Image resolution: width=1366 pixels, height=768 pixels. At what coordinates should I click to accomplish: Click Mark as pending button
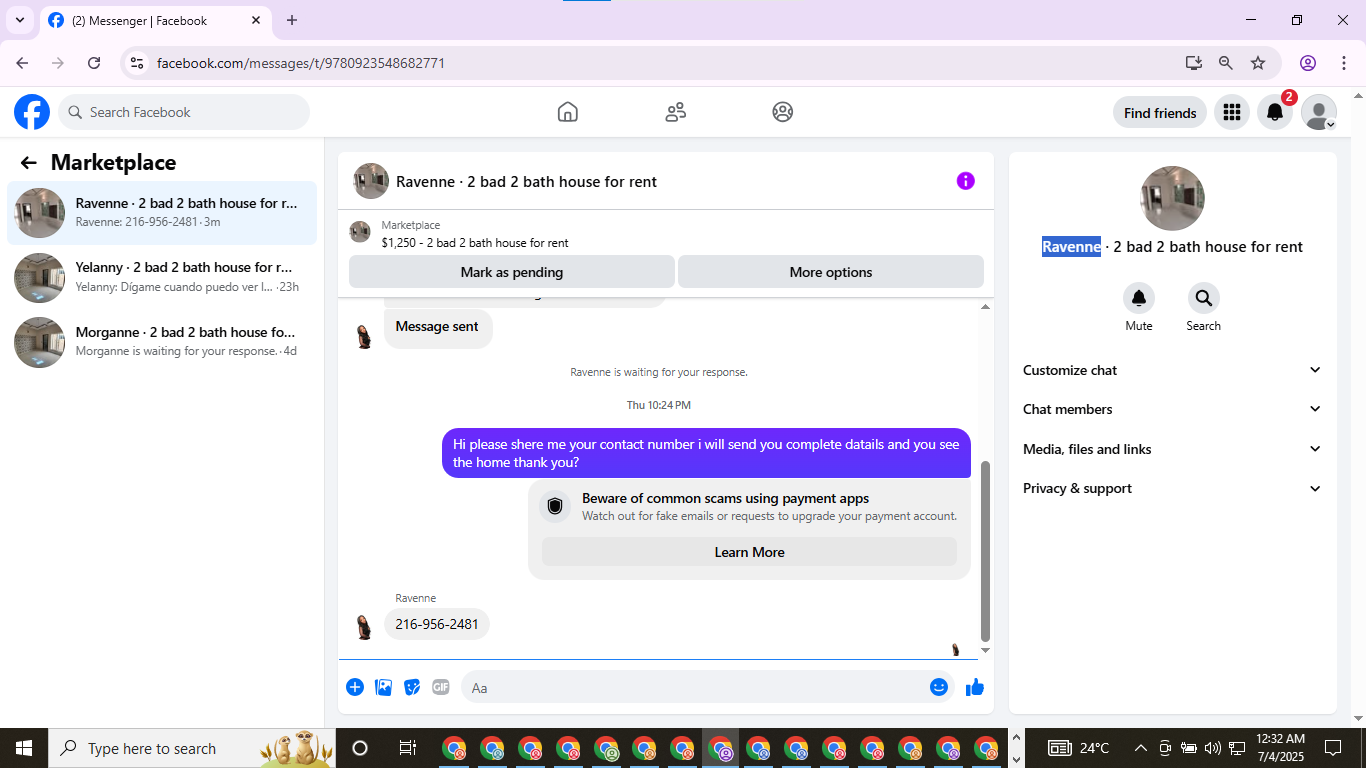coord(512,272)
